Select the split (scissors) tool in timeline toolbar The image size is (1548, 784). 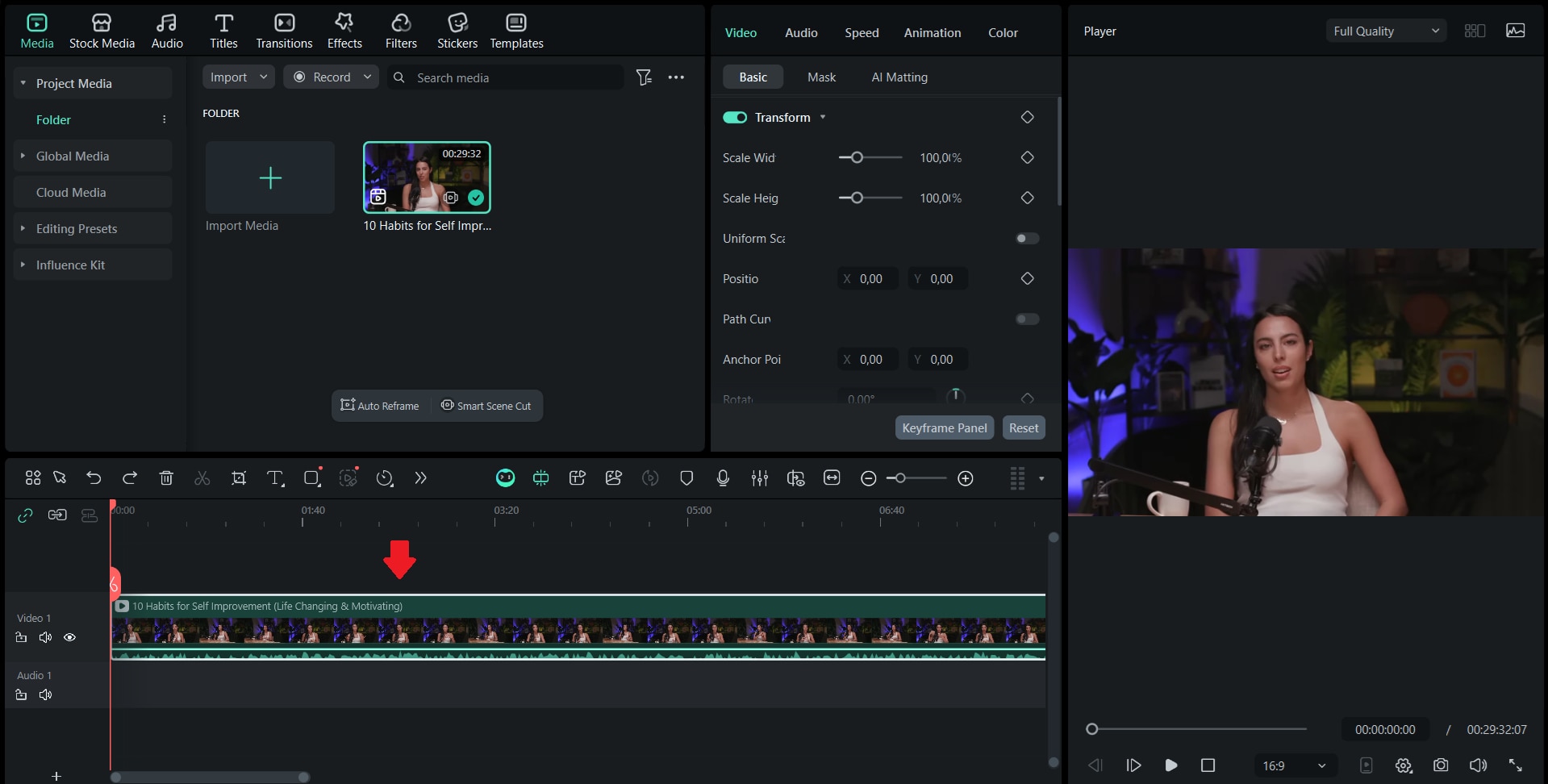pos(202,477)
